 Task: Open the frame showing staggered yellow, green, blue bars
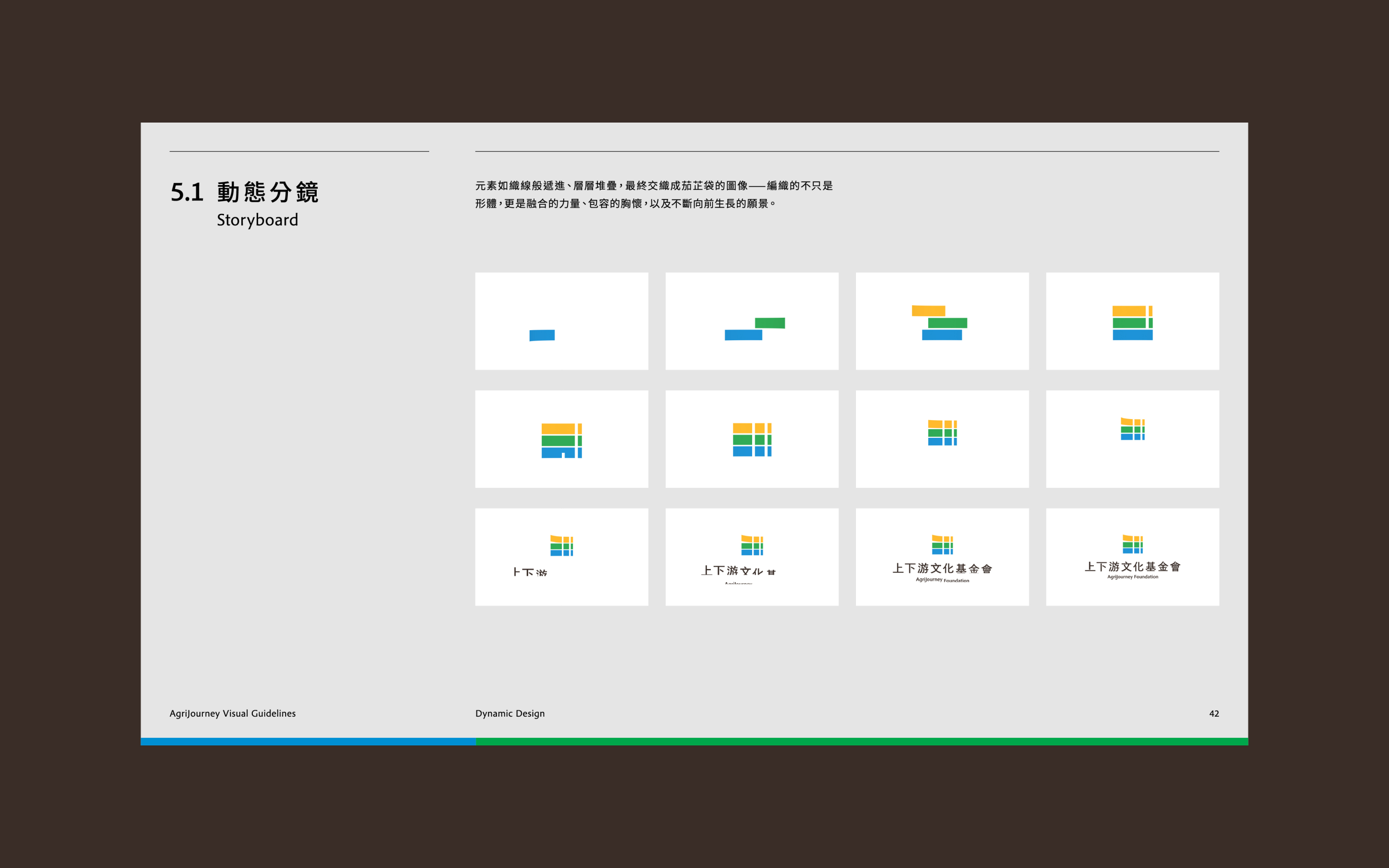coord(942,321)
